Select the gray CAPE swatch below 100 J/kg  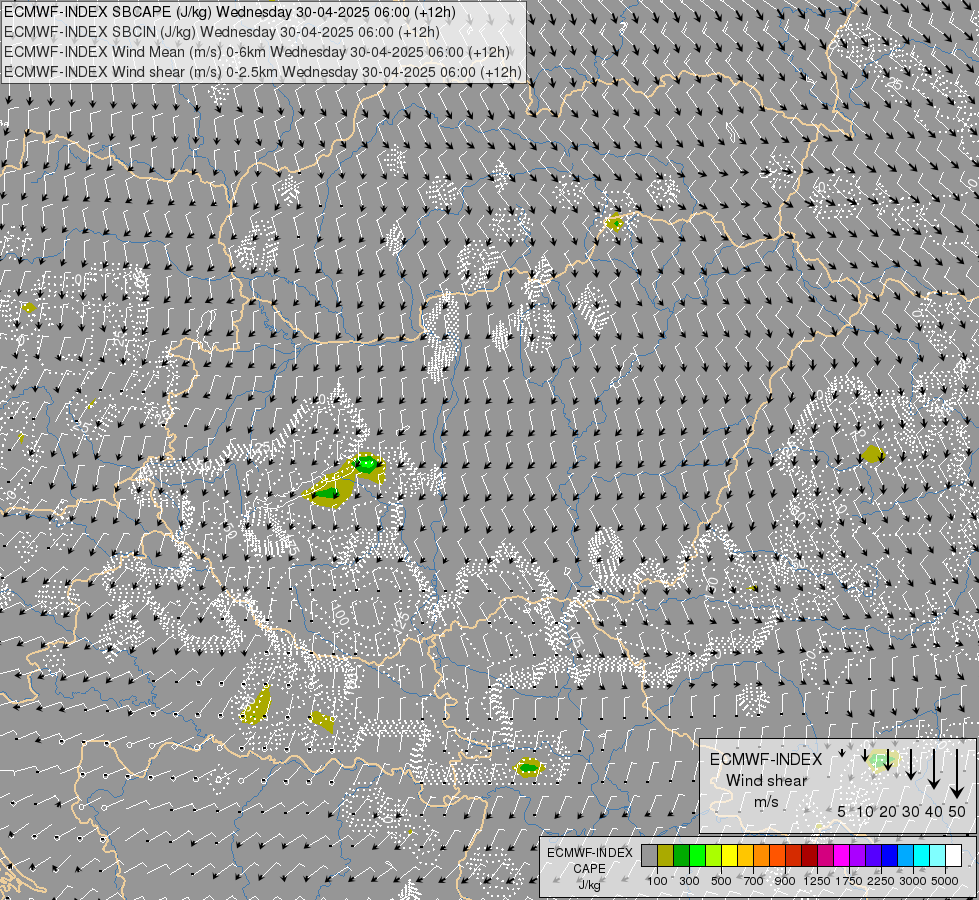click(x=650, y=855)
